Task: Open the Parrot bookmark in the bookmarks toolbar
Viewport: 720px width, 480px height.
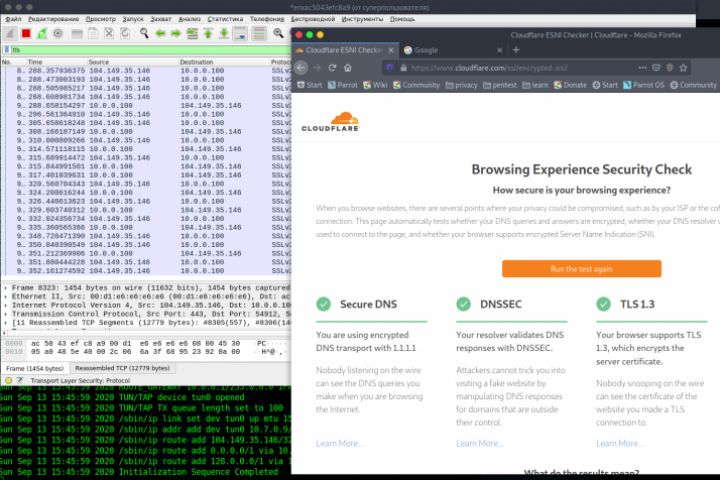Action: [343, 85]
